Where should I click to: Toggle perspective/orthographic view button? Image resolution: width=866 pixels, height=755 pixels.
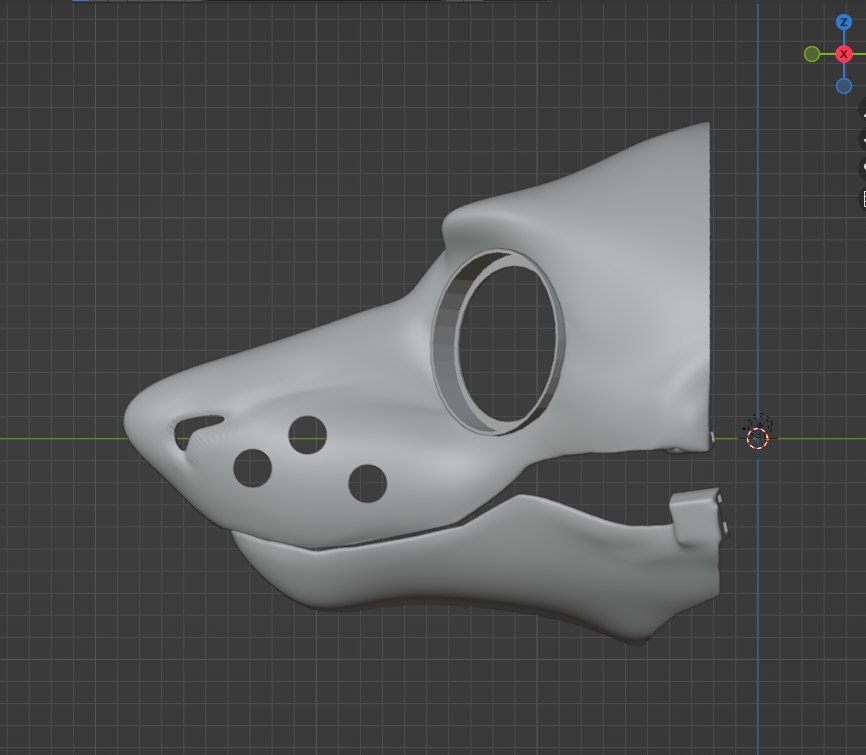point(862,198)
